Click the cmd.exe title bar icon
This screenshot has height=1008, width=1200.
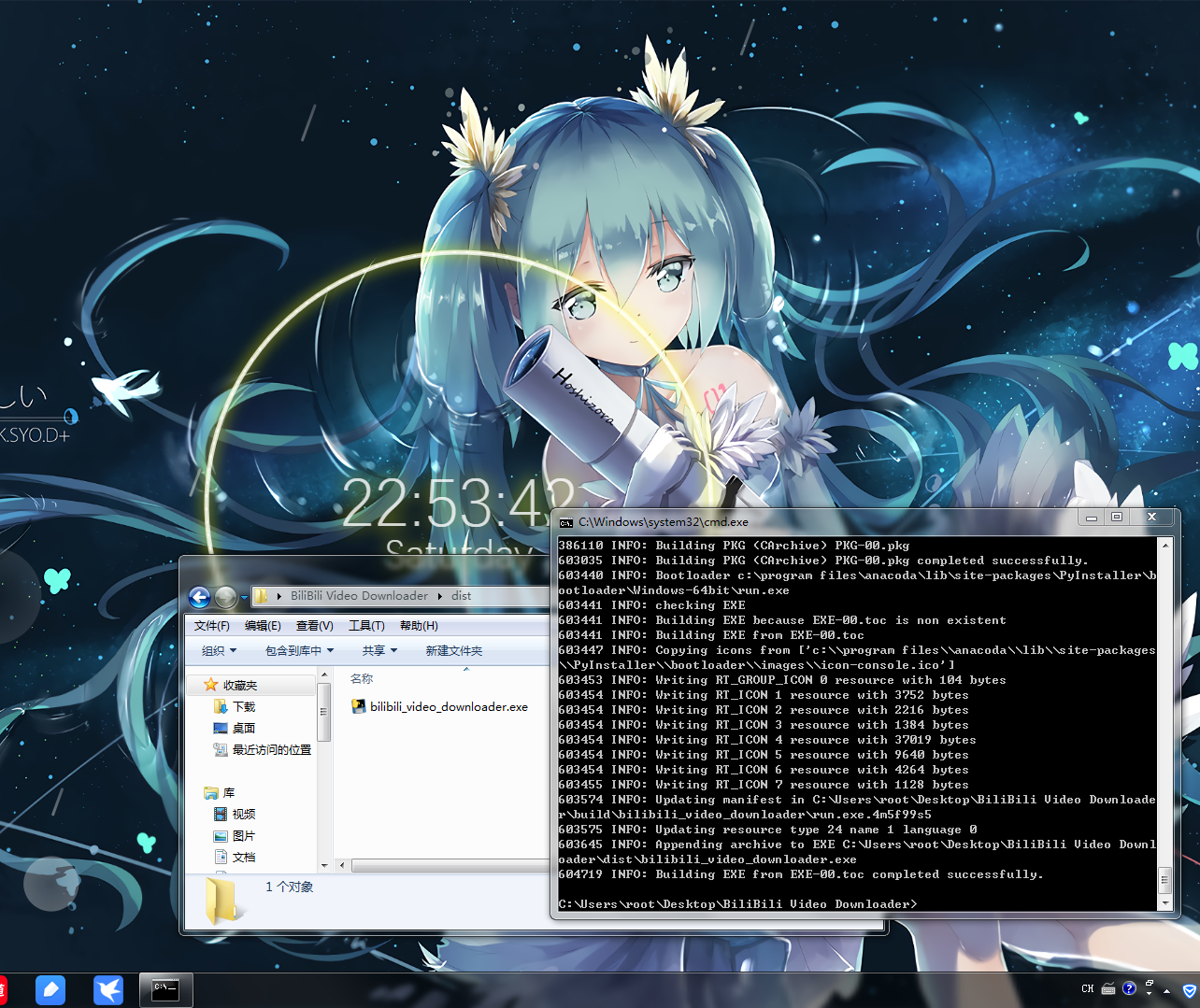(x=566, y=522)
